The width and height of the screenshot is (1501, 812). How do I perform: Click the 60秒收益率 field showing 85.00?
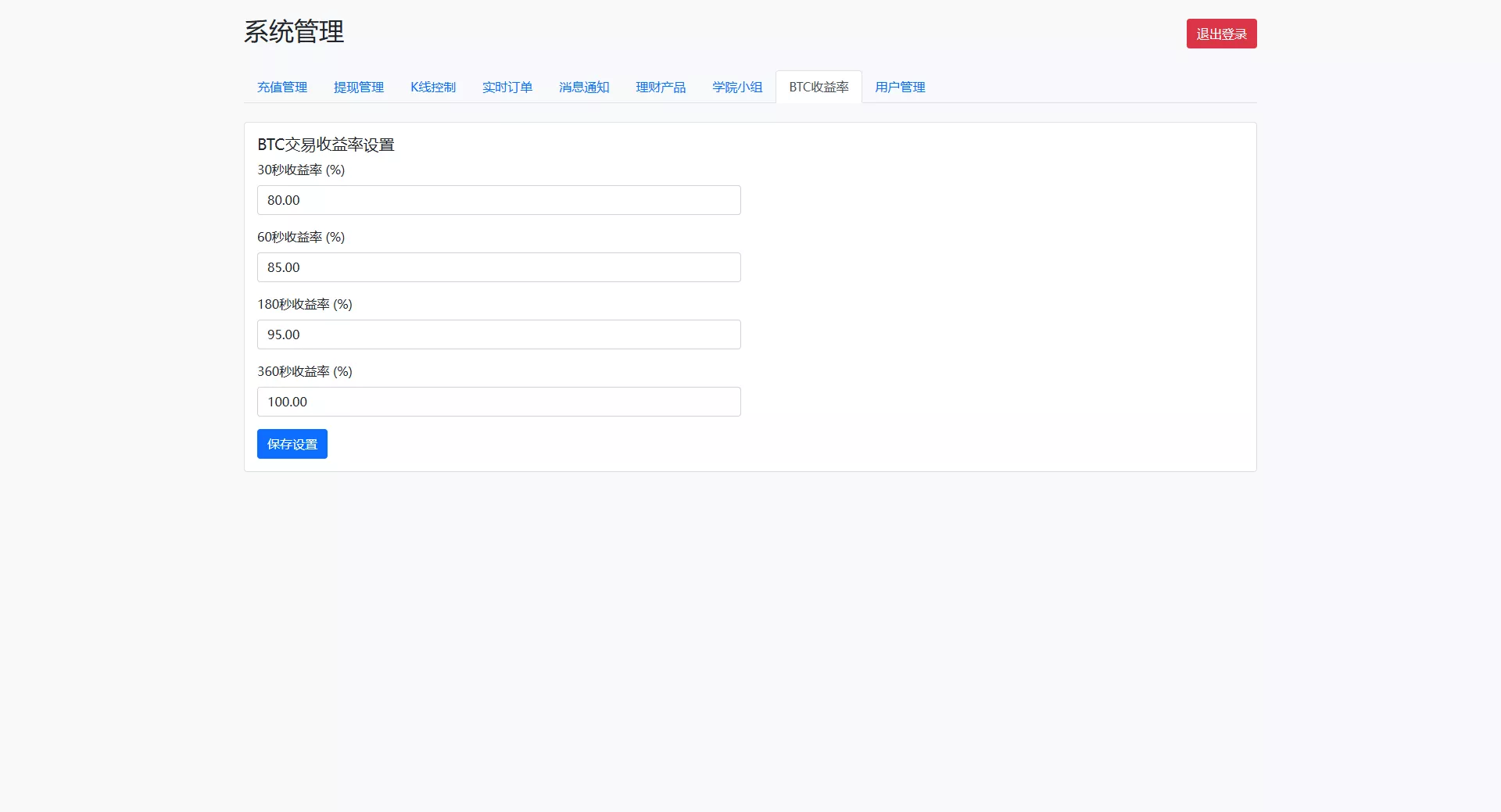point(499,267)
